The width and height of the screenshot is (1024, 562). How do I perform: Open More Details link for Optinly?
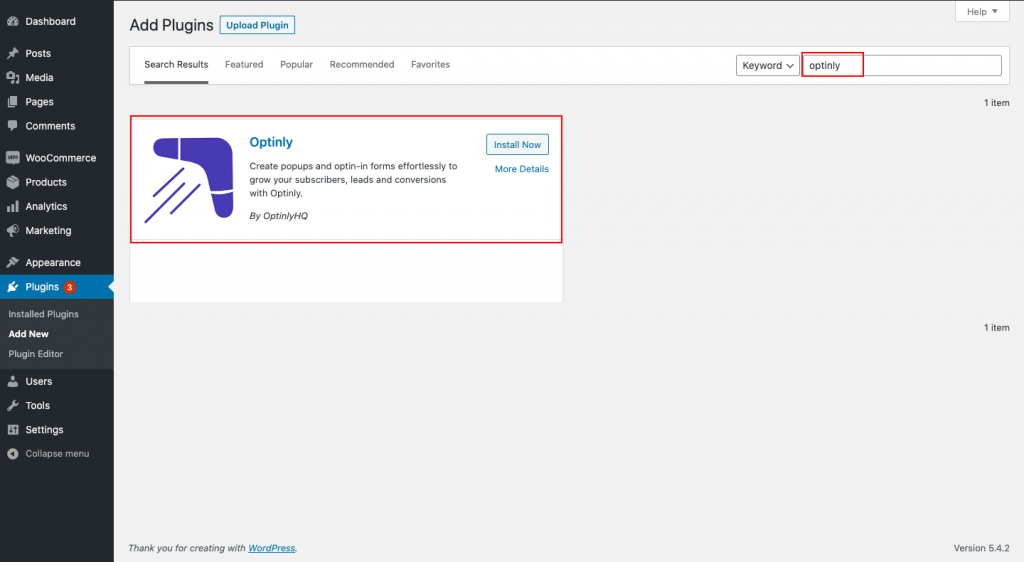tap(522, 169)
